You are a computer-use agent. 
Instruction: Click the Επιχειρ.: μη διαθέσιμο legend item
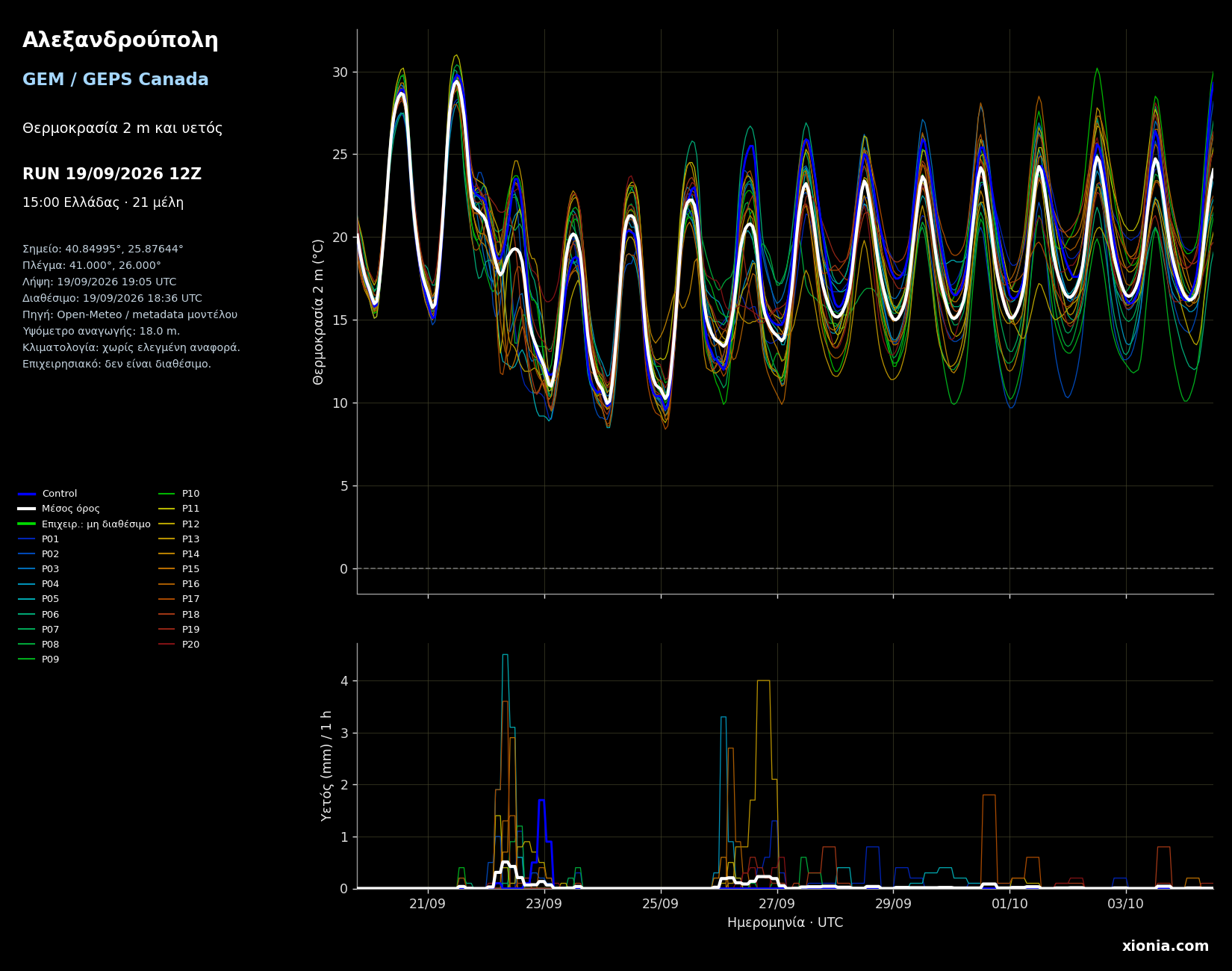coord(84,524)
